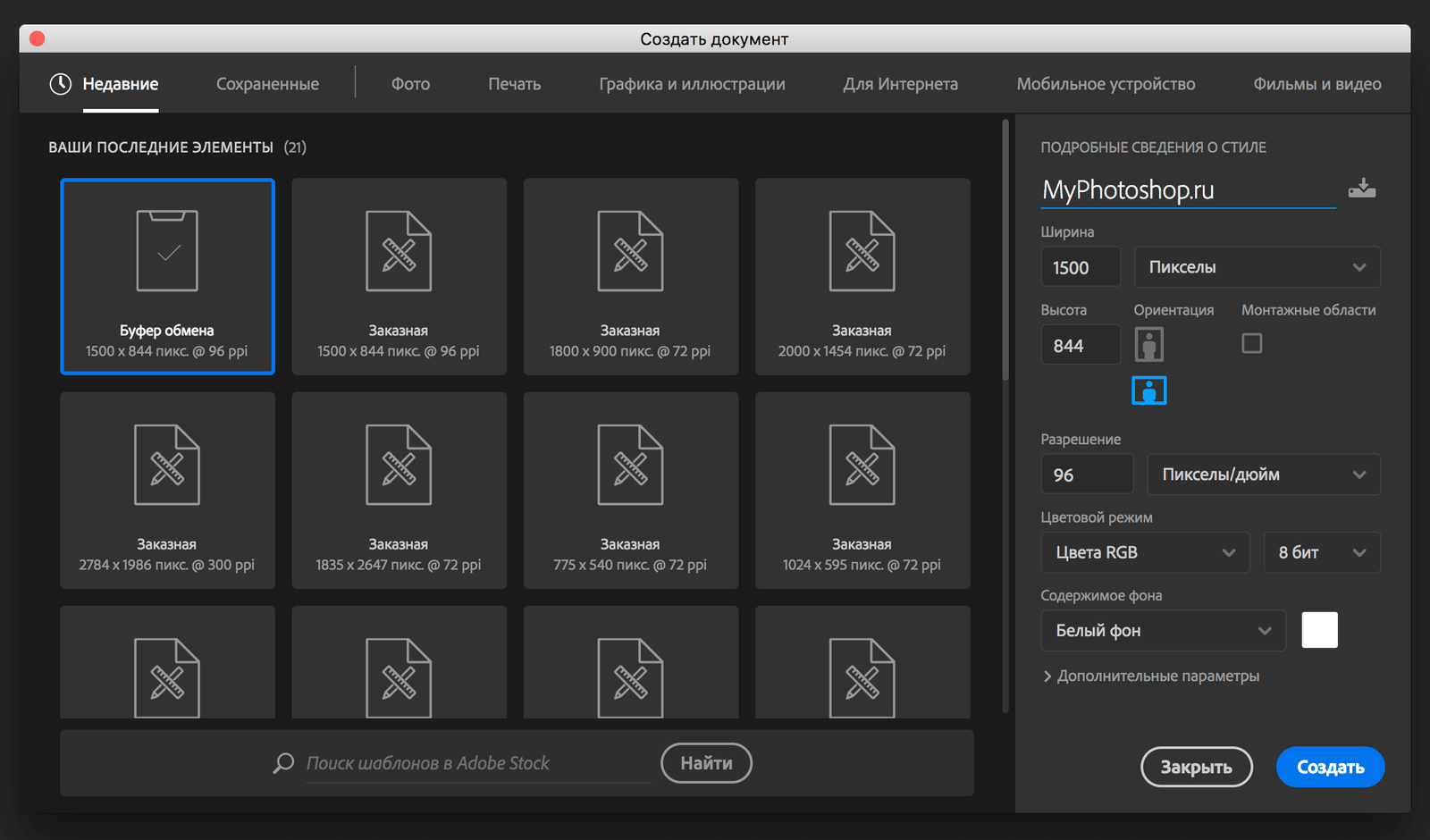Open the Пикселы/дюйм resolution units dropdown
The height and width of the screenshot is (840, 1430).
point(1263,475)
